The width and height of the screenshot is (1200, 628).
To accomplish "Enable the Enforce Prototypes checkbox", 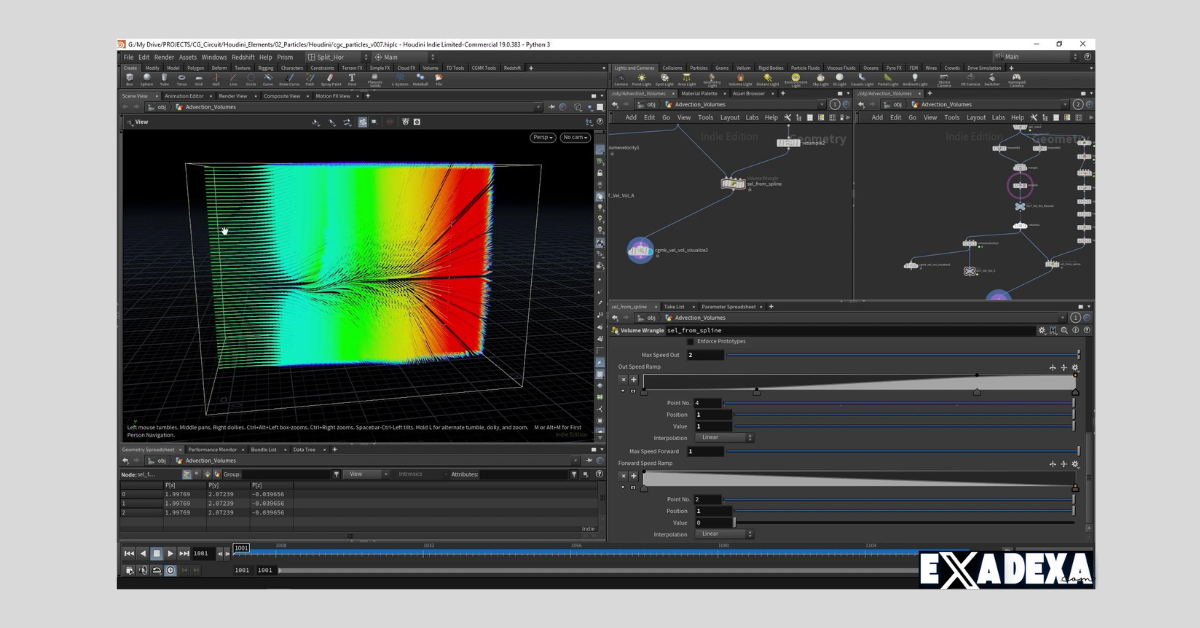I will pyautogui.click(x=690, y=341).
